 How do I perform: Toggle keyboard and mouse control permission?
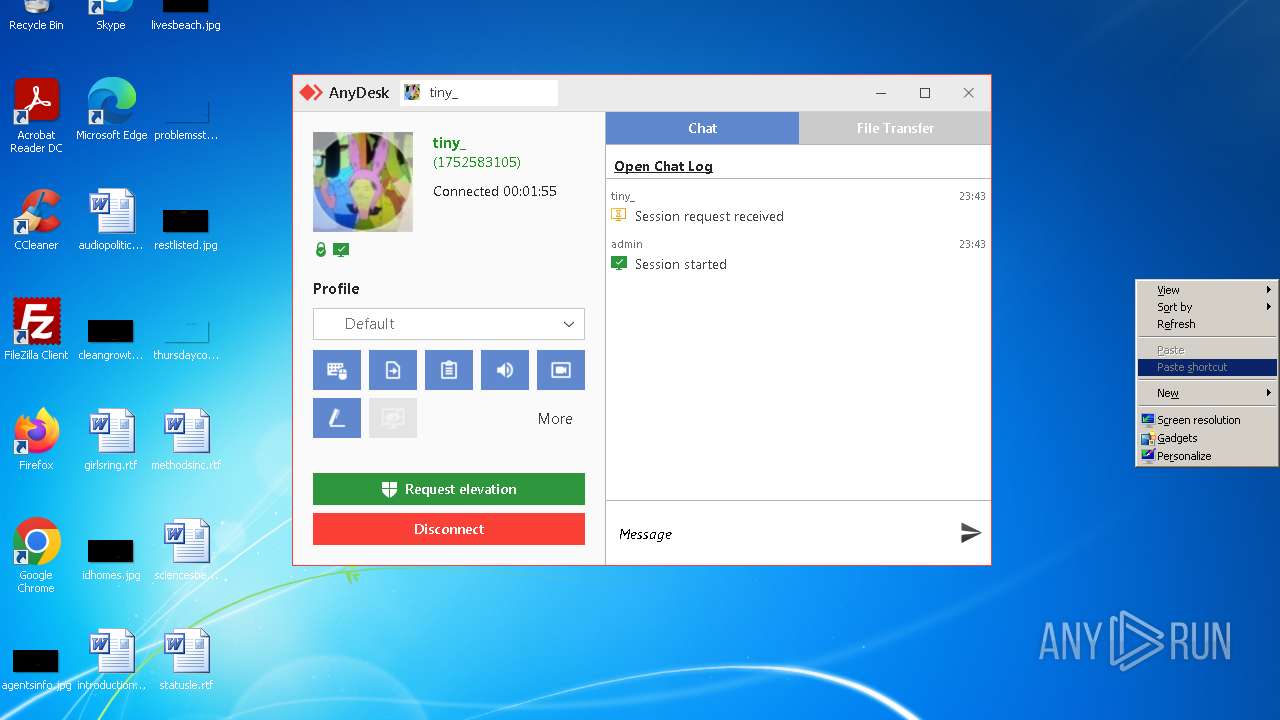tap(337, 370)
